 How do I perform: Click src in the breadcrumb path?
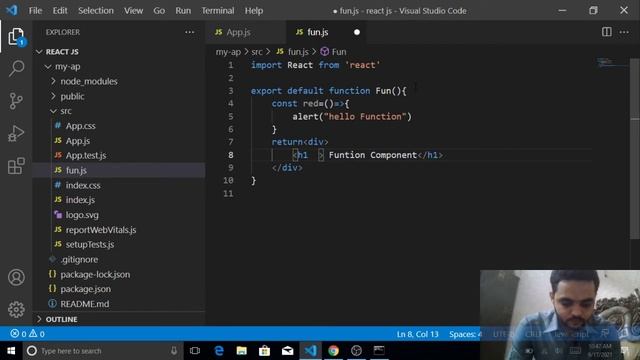257,52
